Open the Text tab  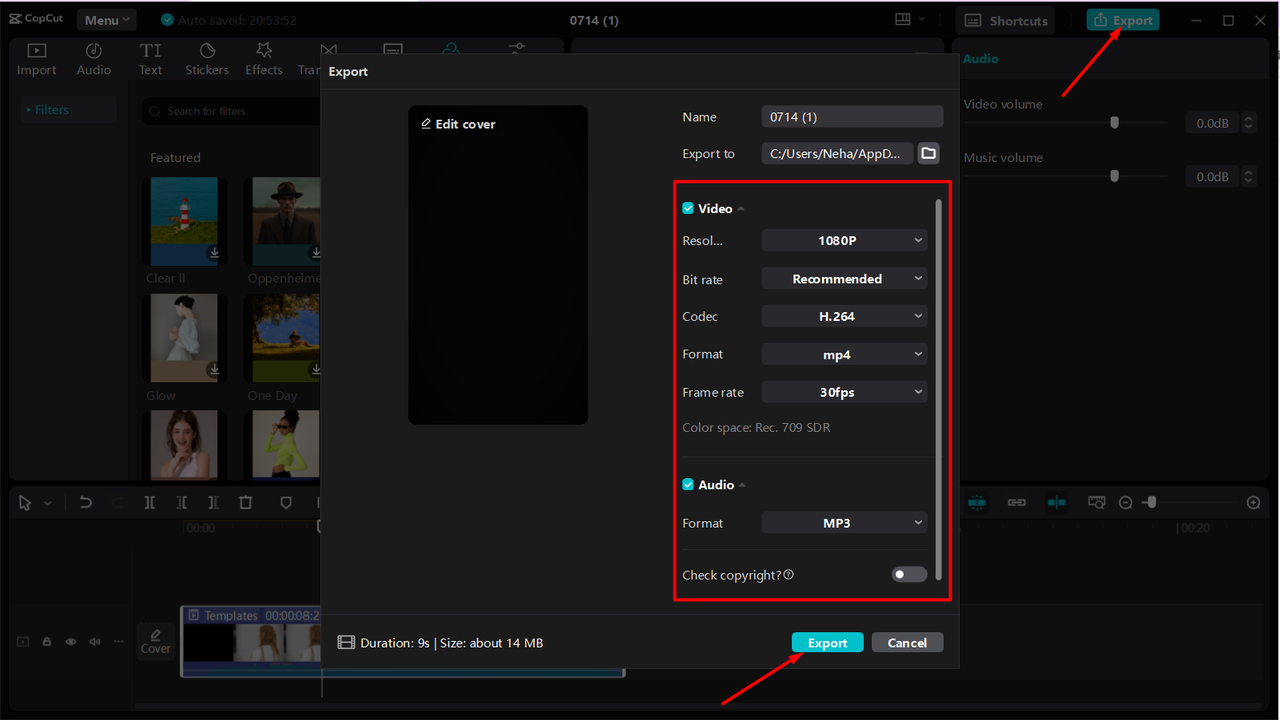click(x=150, y=59)
